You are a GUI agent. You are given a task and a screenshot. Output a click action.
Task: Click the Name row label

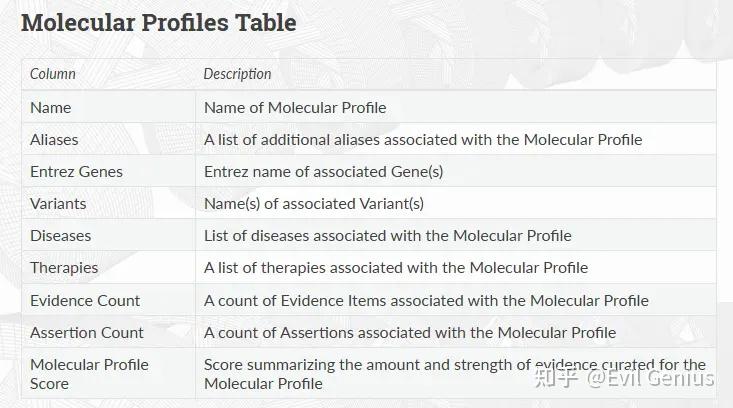click(x=51, y=107)
